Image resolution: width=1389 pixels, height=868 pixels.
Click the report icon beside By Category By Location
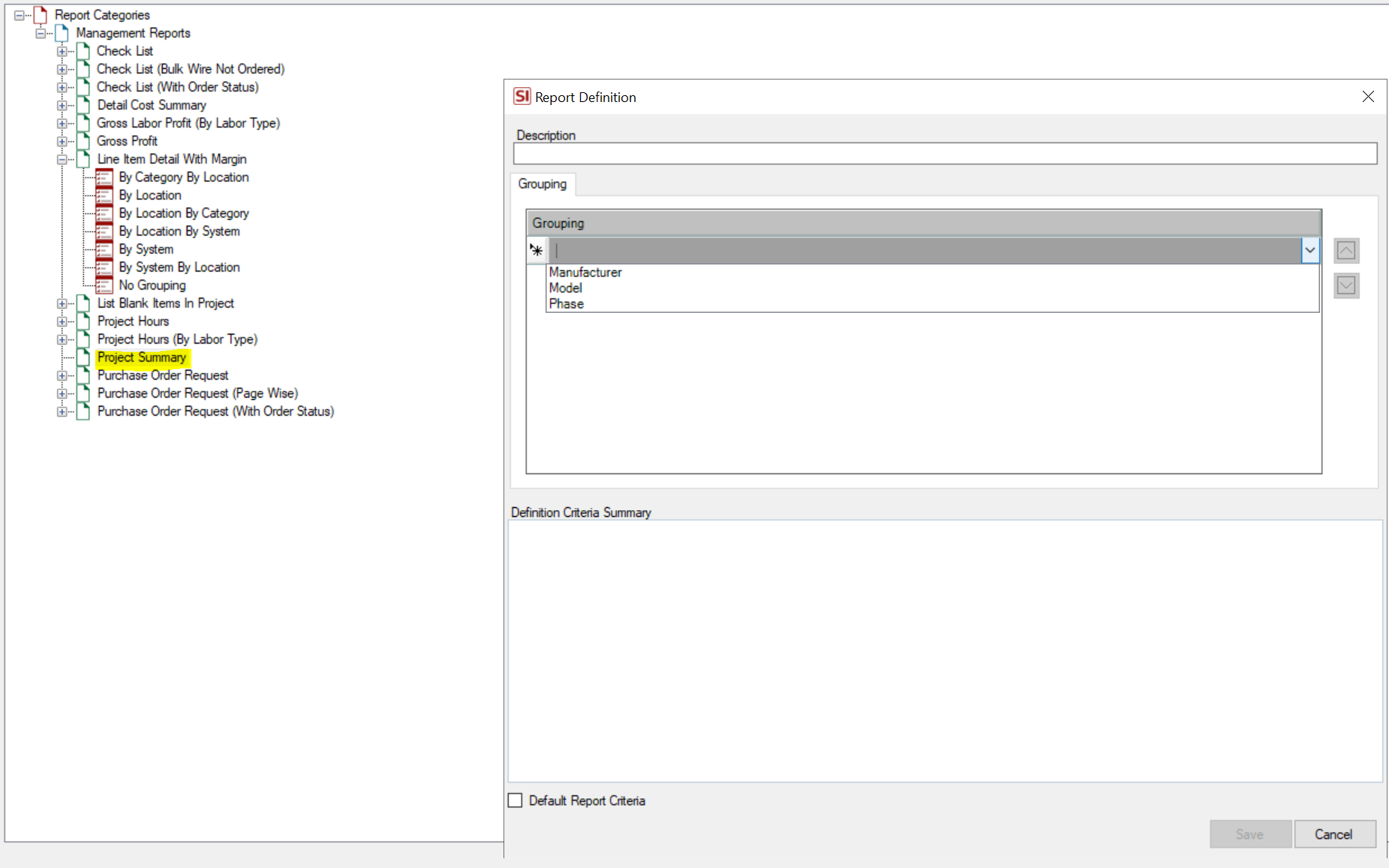click(103, 177)
